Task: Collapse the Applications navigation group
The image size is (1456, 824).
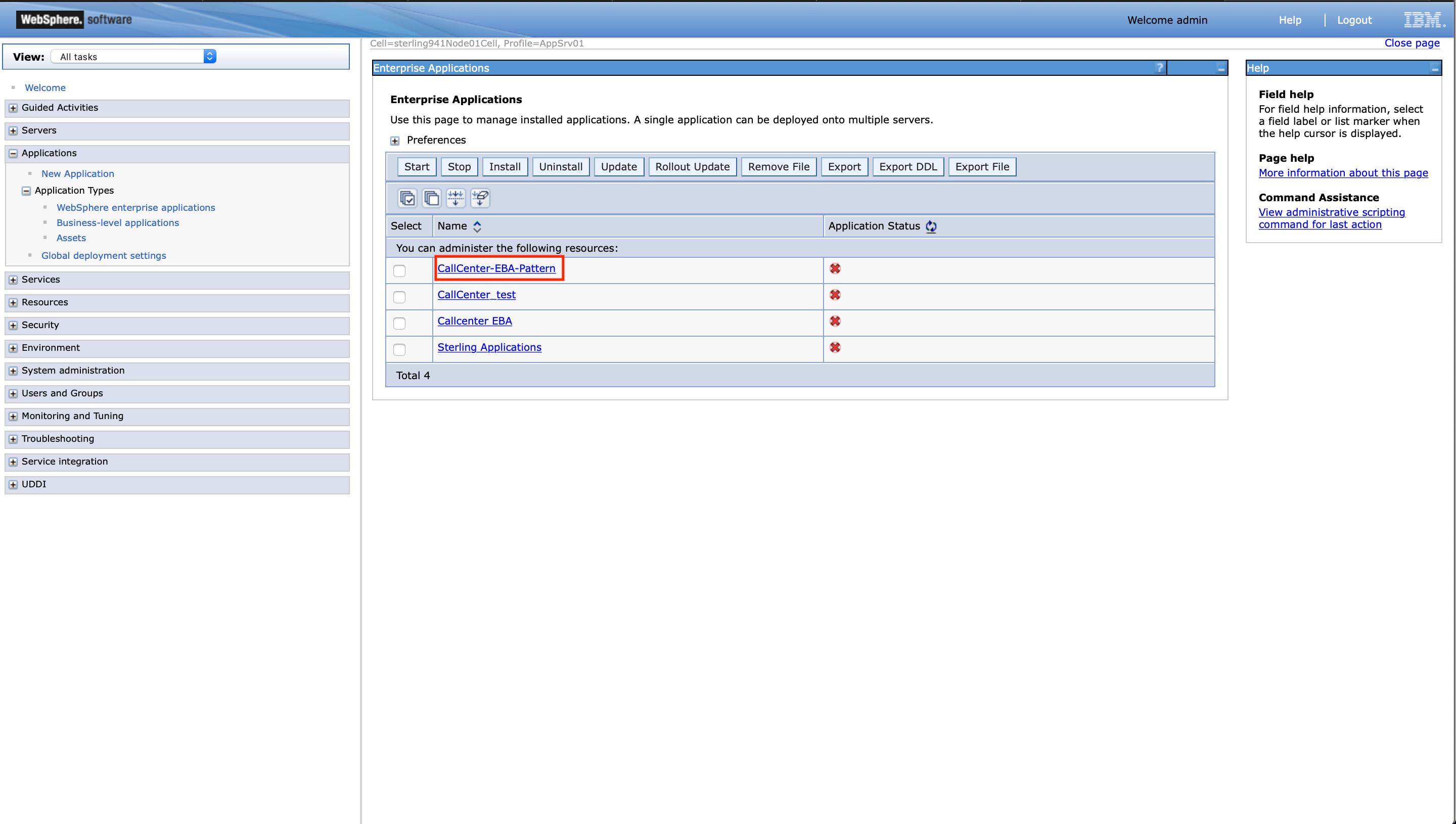Action: pos(13,153)
